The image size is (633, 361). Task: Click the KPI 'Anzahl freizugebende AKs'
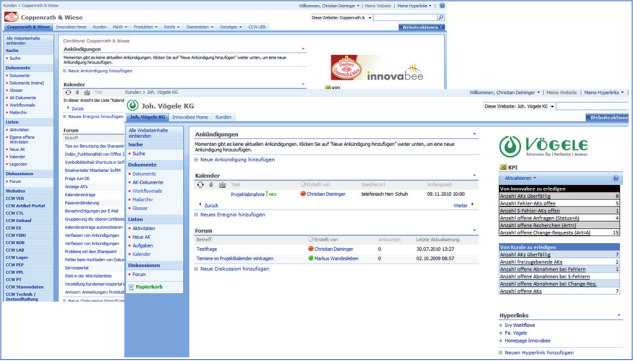[531, 262]
